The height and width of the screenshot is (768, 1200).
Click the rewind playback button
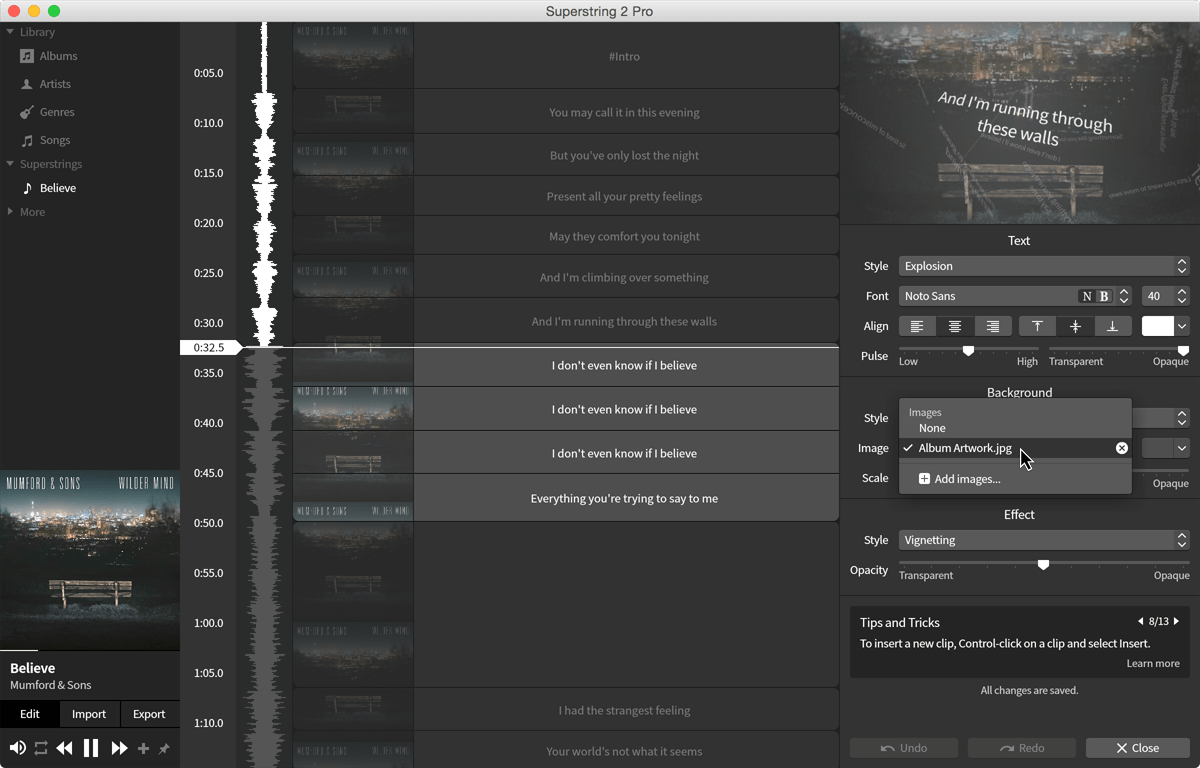pos(64,748)
